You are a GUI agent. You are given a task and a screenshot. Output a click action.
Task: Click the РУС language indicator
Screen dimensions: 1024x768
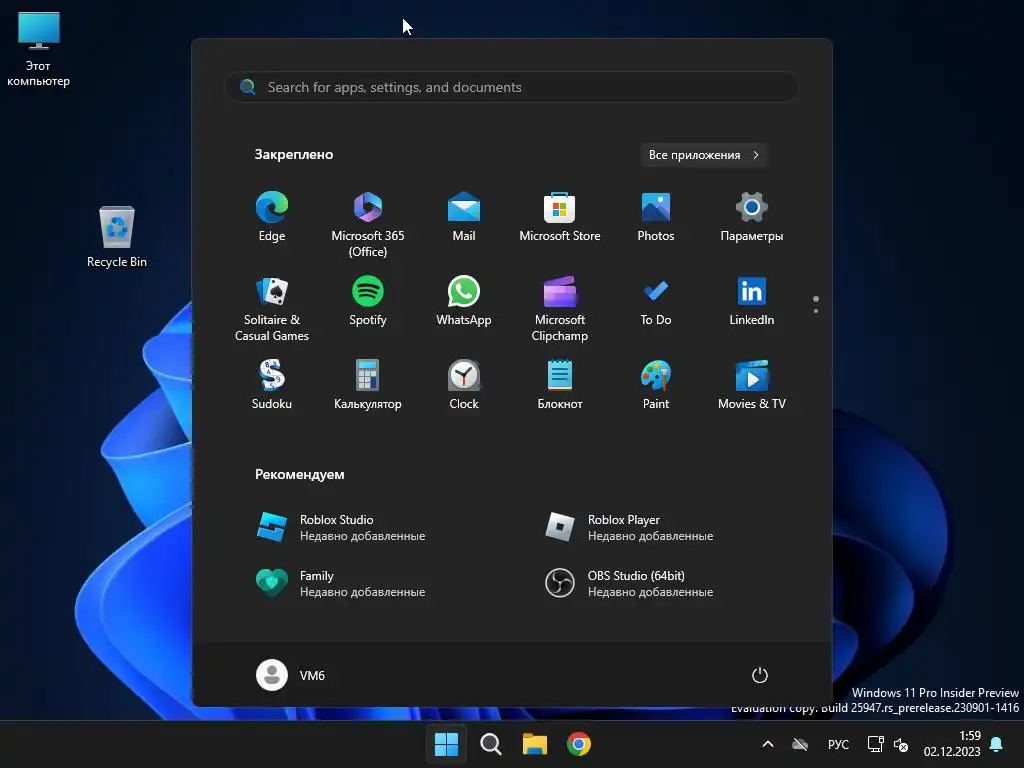tap(839, 744)
